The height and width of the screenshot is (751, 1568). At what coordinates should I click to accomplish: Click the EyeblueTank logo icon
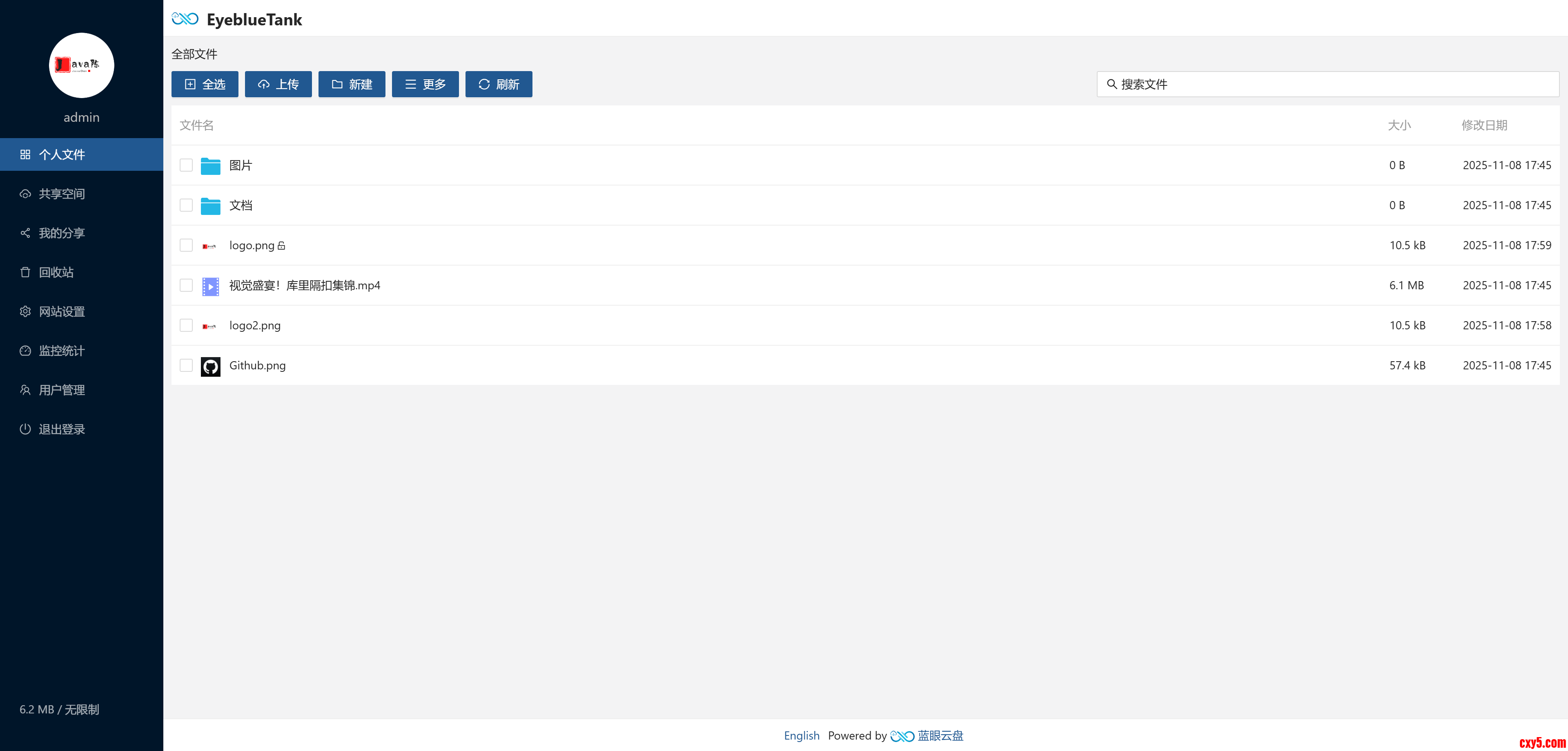[x=185, y=19]
